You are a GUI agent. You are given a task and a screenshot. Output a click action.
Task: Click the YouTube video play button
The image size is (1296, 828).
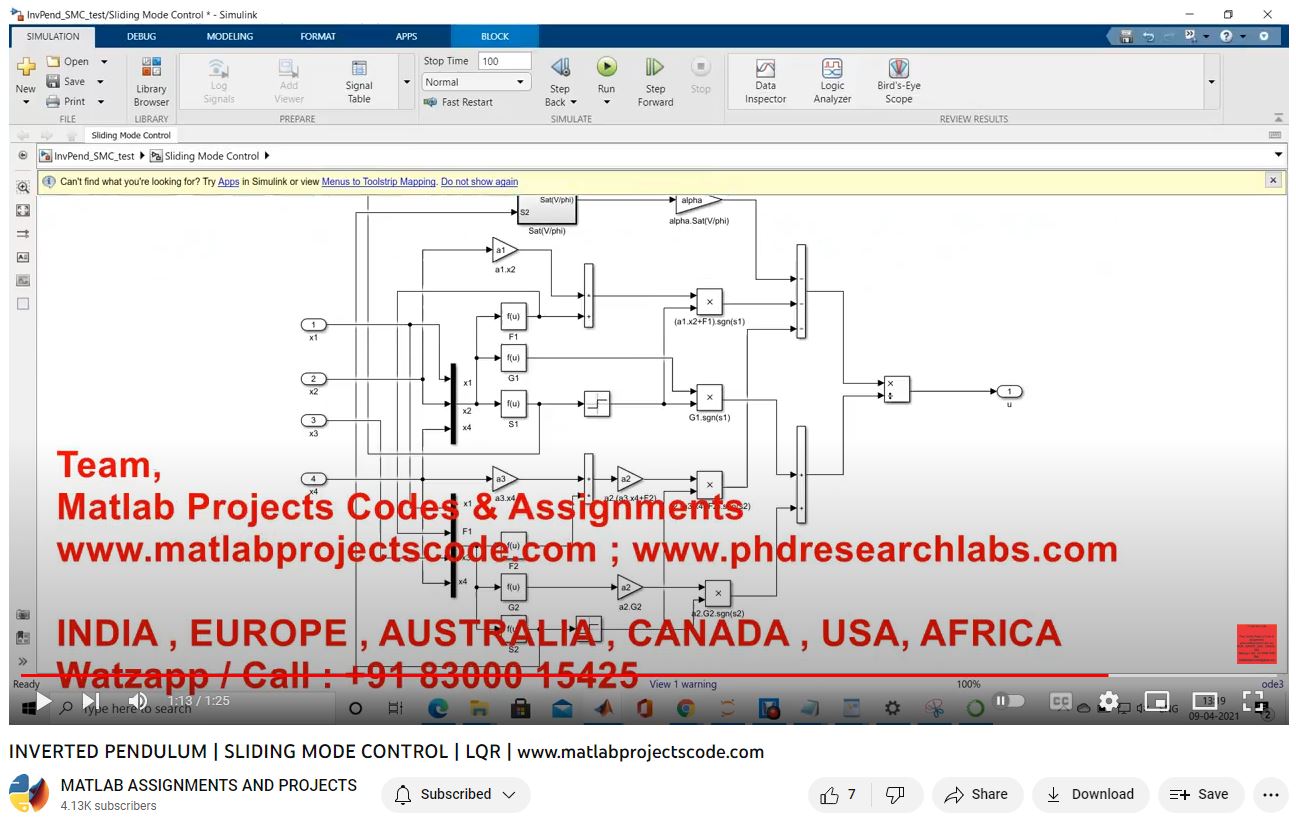click(43, 701)
